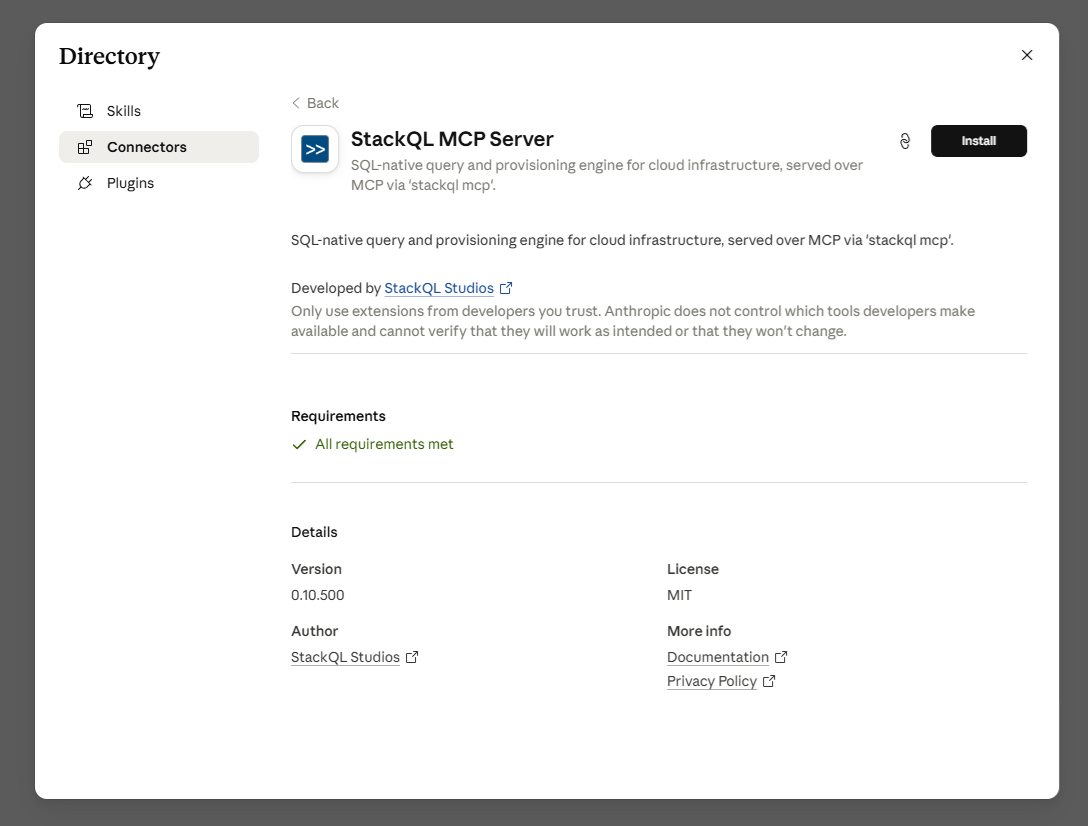Open the Documentation link

[x=718, y=657]
